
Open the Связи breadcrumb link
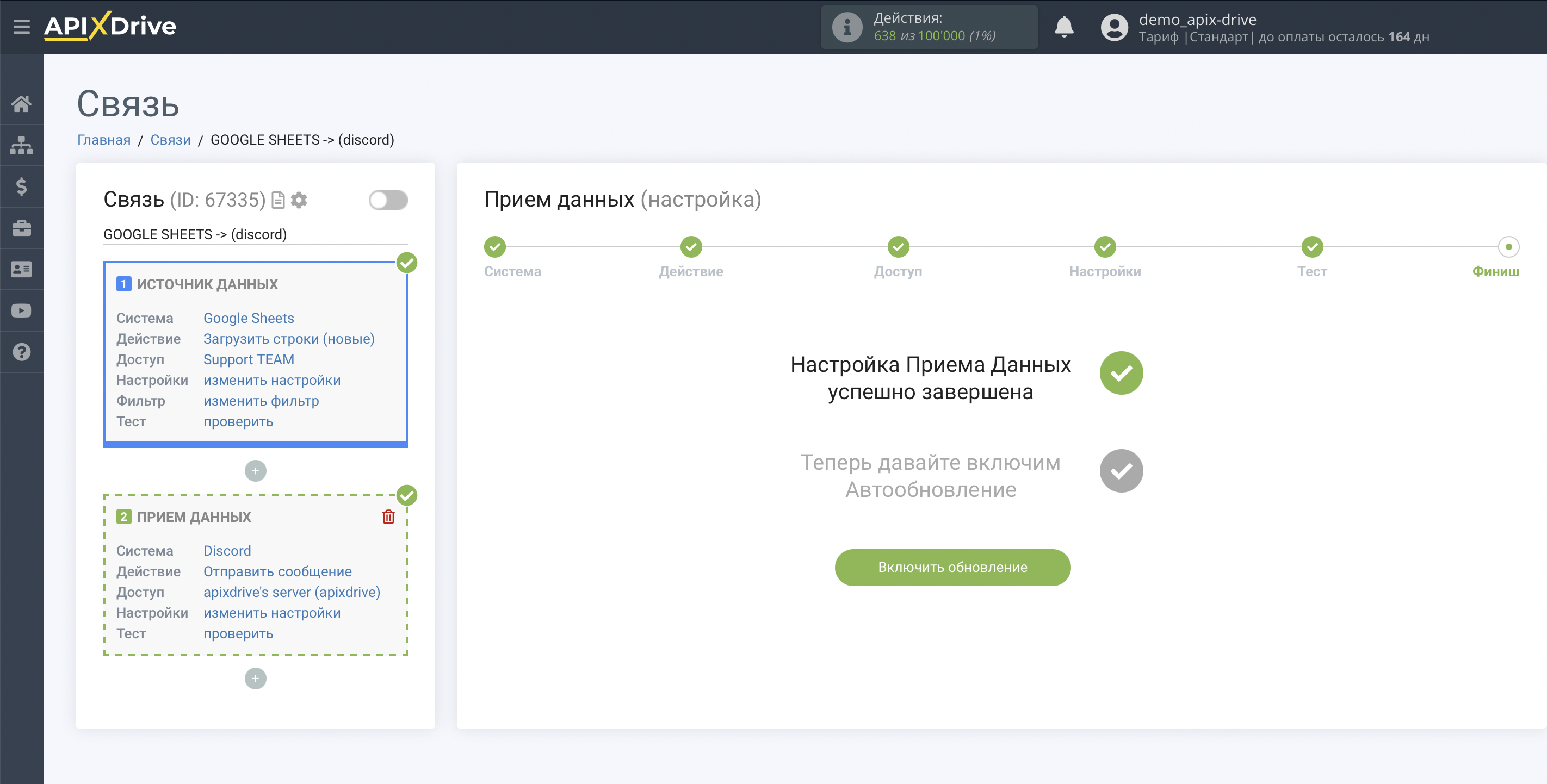tap(171, 140)
